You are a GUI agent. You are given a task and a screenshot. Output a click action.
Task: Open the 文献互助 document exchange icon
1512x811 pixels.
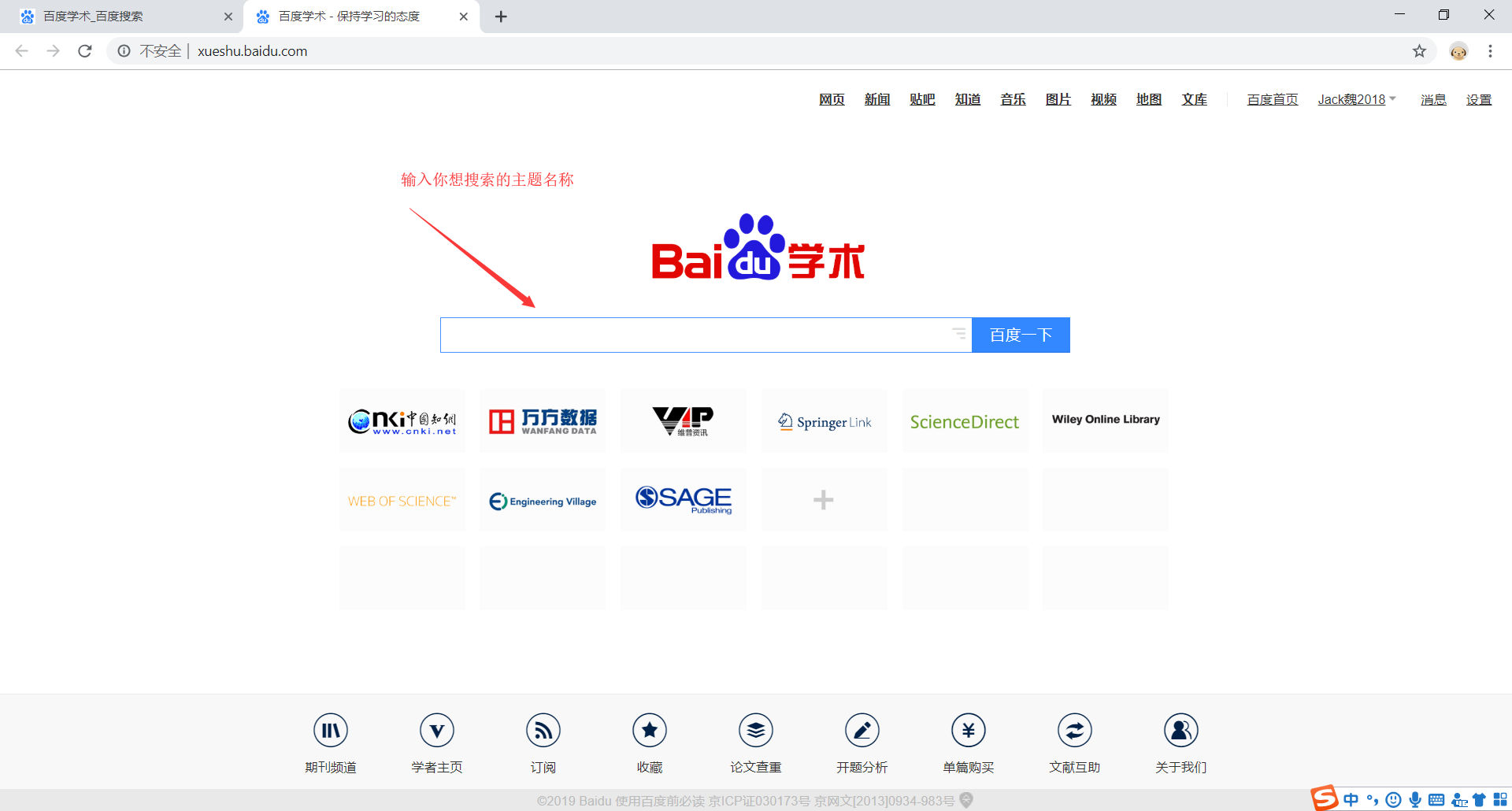point(1075,731)
